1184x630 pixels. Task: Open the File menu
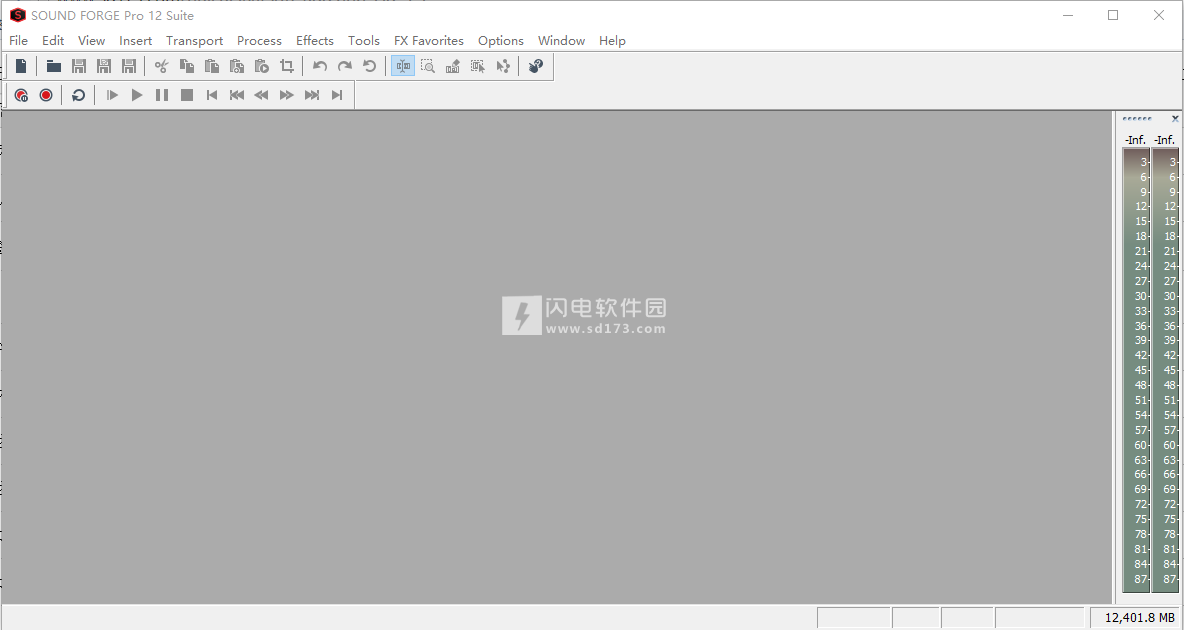click(x=18, y=41)
